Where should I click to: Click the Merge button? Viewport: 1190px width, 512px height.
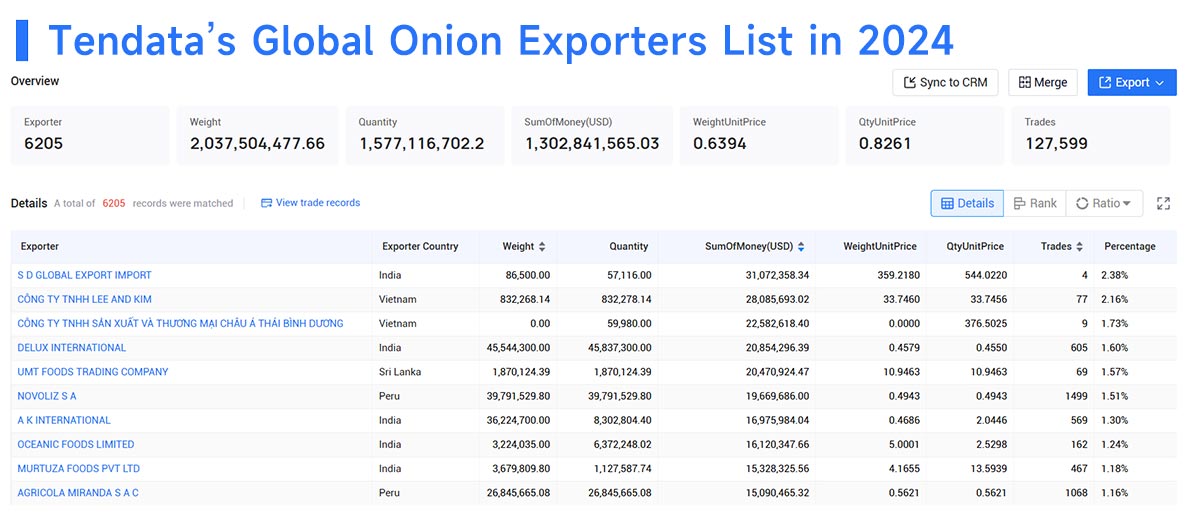pyautogui.click(x=1043, y=83)
